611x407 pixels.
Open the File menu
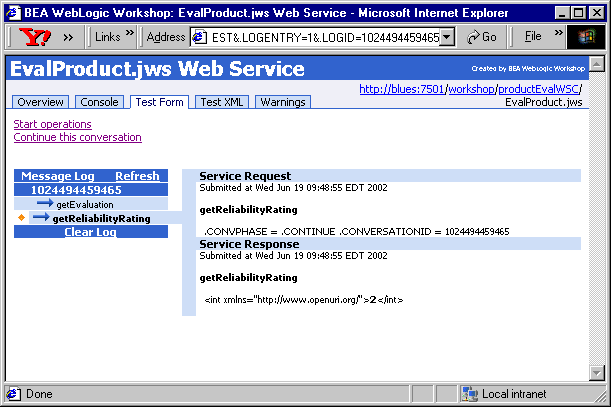533,36
